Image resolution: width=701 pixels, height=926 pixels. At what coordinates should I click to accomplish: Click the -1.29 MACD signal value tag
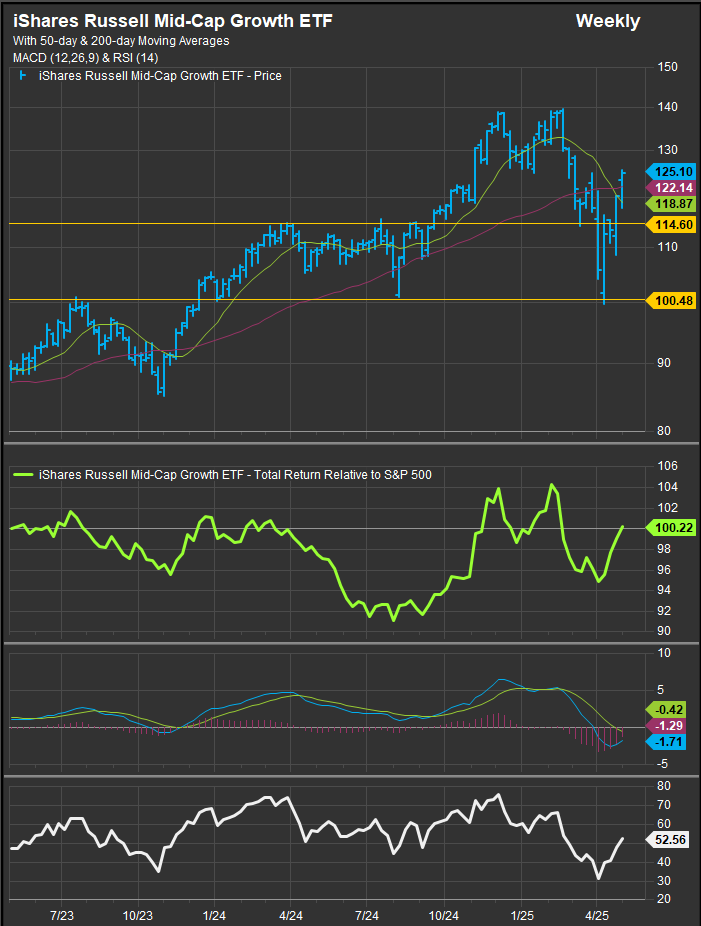(667, 726)
